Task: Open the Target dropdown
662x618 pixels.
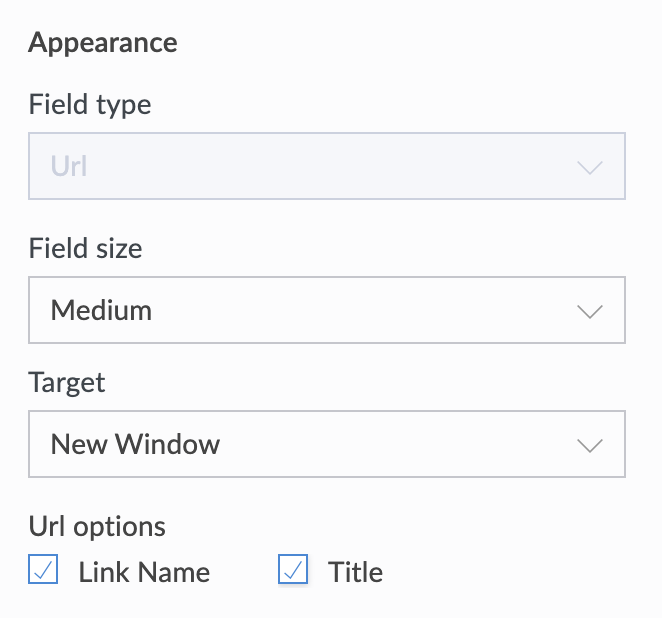Action: [326, 444]
